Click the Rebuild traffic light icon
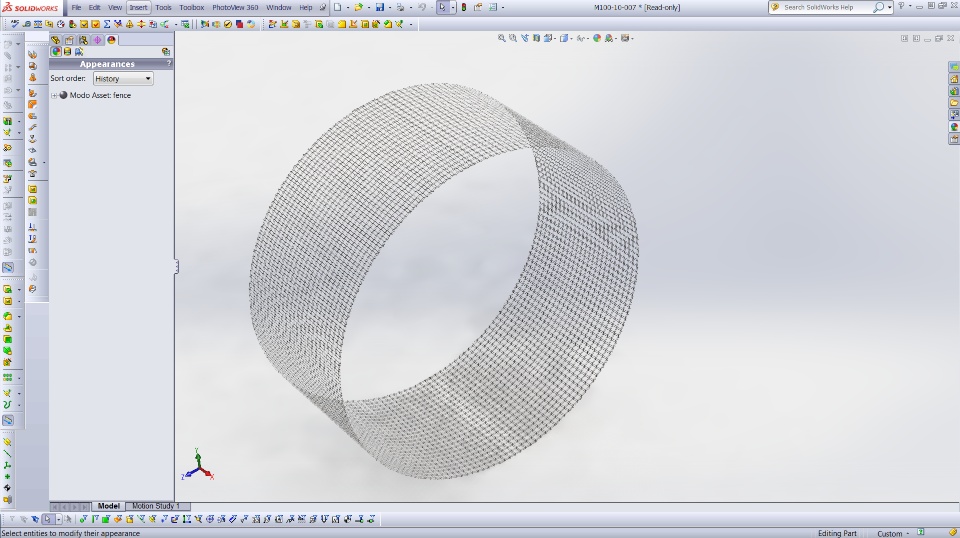 click(464, 7)
